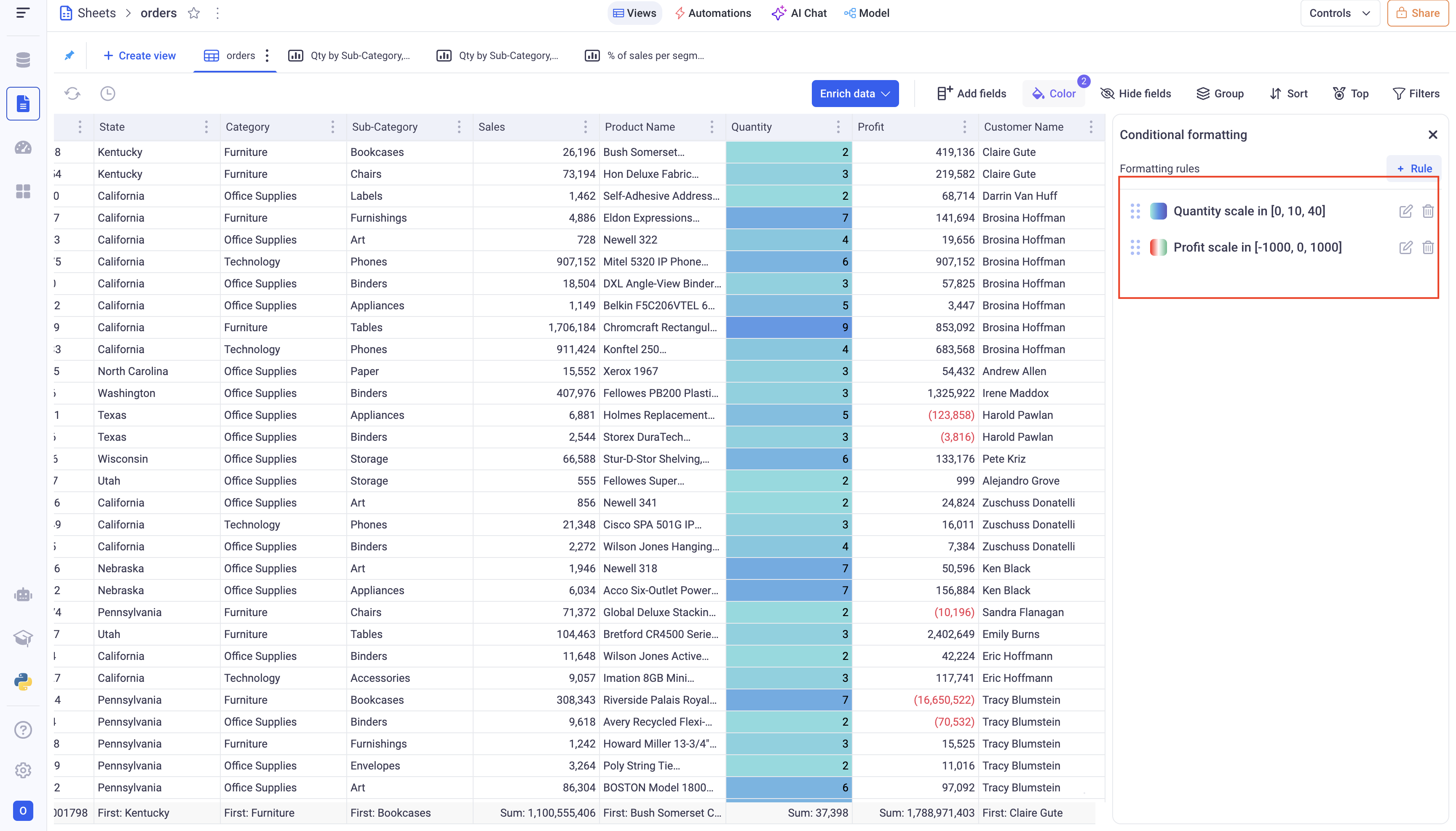Open the Python icon in sidebar
The width and height of the screenshot is (1456, 831).
[23, 681]
